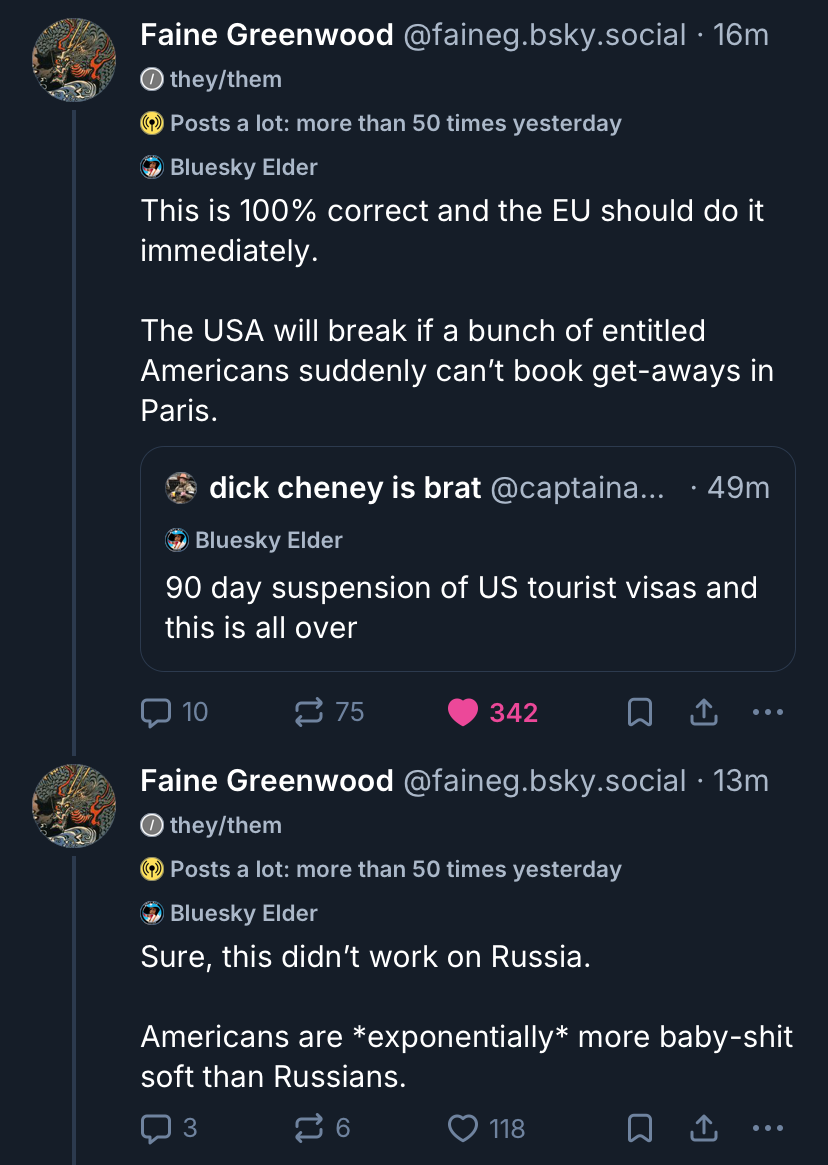Like the second post with 118 likes
This screenshot has height=1165, width=828.
point(464,1128)
